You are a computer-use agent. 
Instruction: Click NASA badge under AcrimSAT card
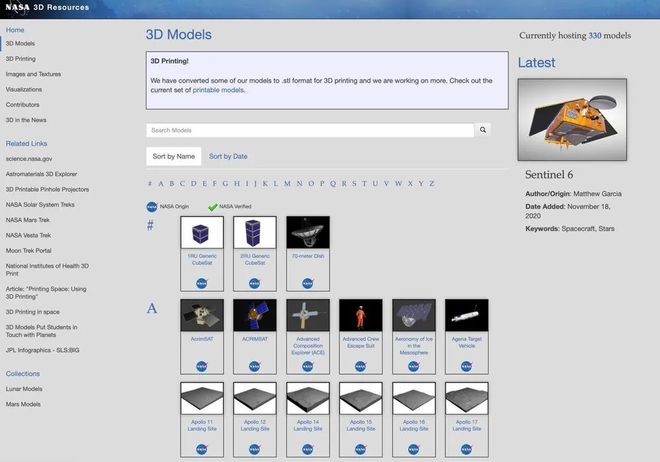tap(202, 366)
